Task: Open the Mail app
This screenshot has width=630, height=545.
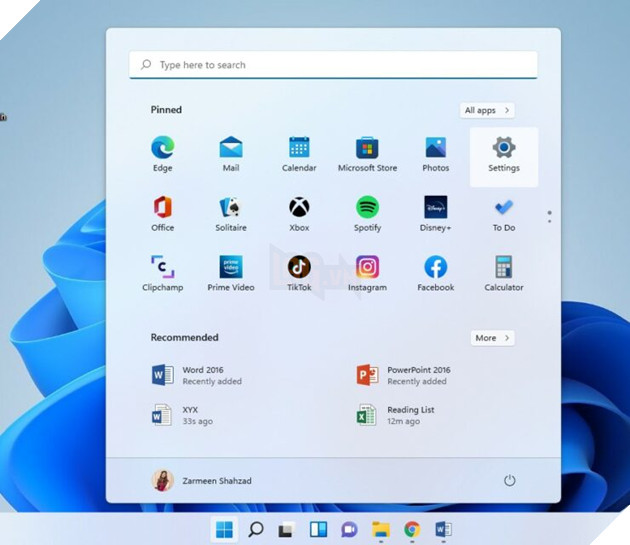Action: 231,154
